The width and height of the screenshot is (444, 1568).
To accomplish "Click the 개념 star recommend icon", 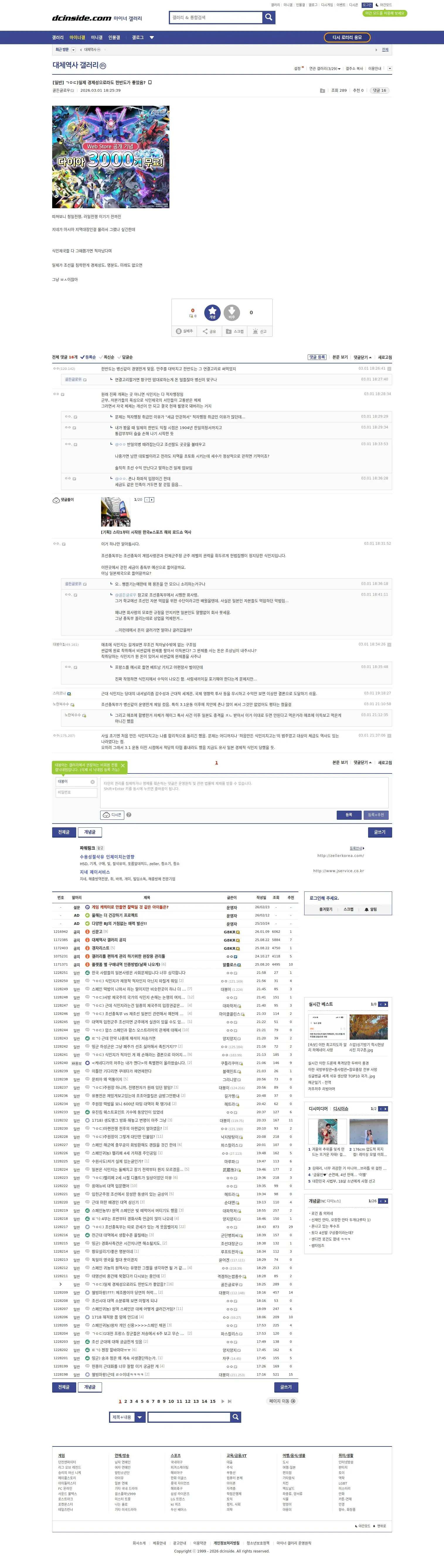I will pyautogui.click(x=212, y=312).
